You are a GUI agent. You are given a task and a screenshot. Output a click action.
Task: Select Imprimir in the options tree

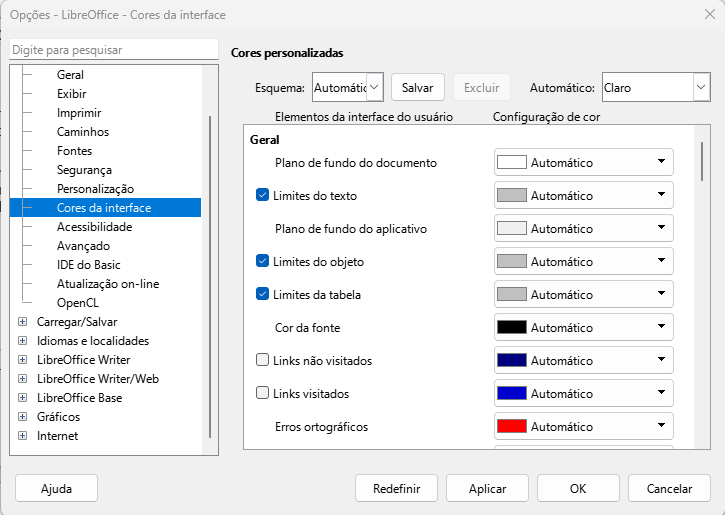click(x=79, y=112)
